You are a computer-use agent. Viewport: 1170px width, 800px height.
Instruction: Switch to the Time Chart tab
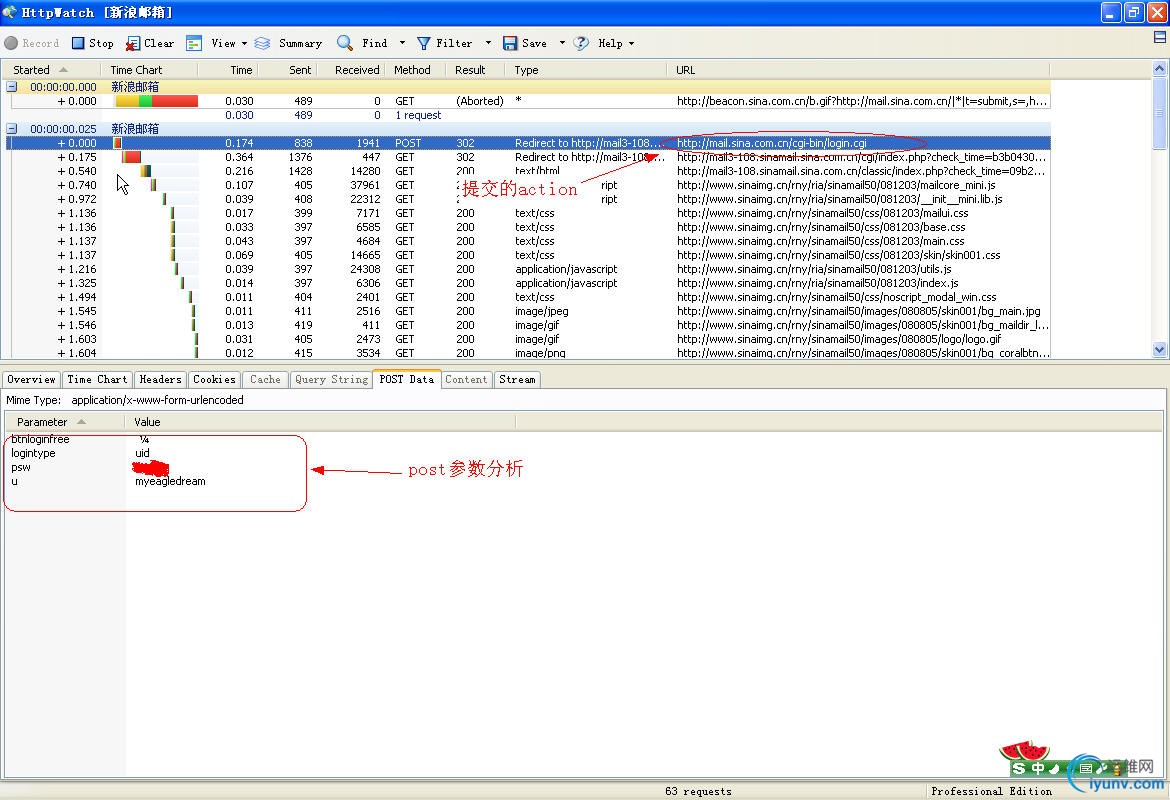tap(97, 379)
